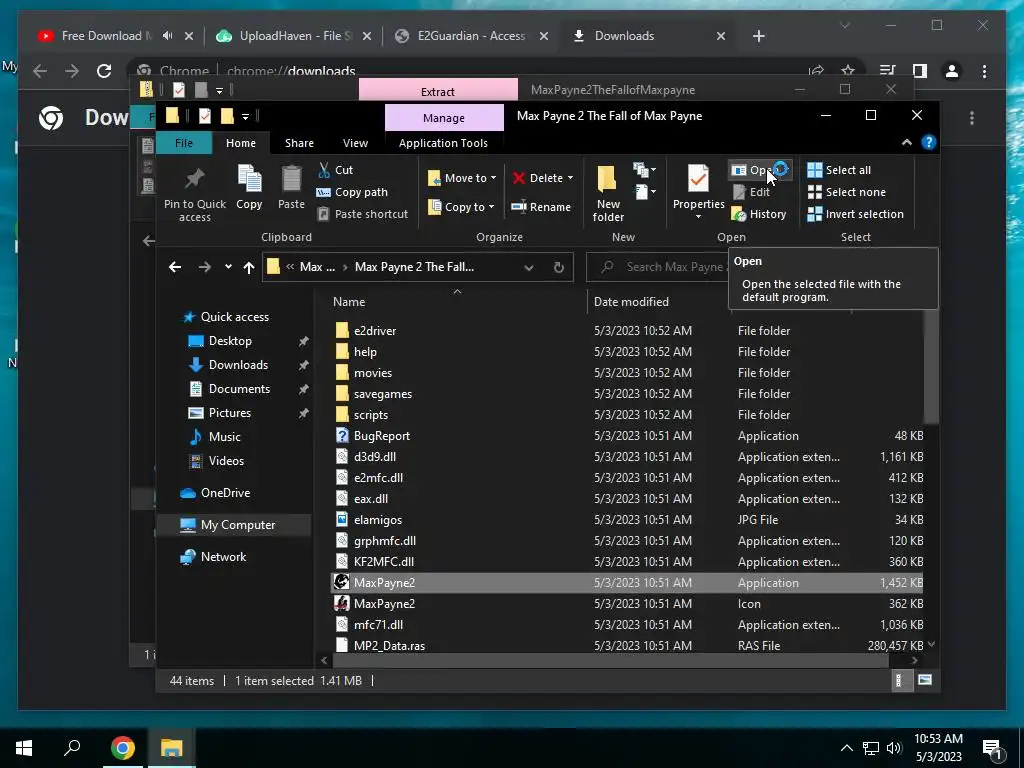The width and height of the screenshot is (1024, 768).
Task: Click Invert selection
Action: point(856,214)
